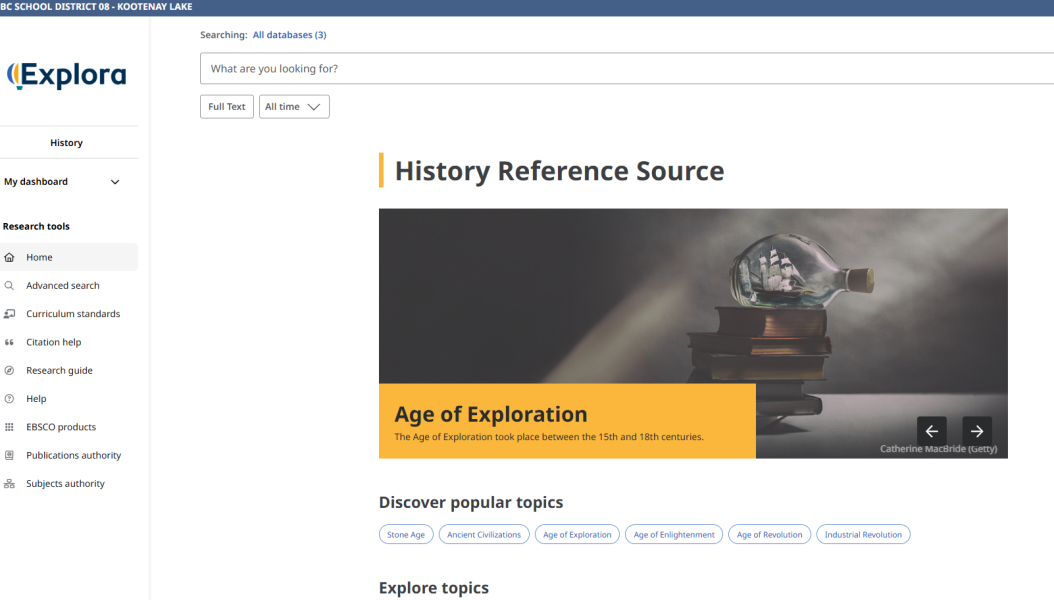Screen dimensions: 1054x600
Task: Open the EBSCO products grid icon
Action: [x=9, y=427]
